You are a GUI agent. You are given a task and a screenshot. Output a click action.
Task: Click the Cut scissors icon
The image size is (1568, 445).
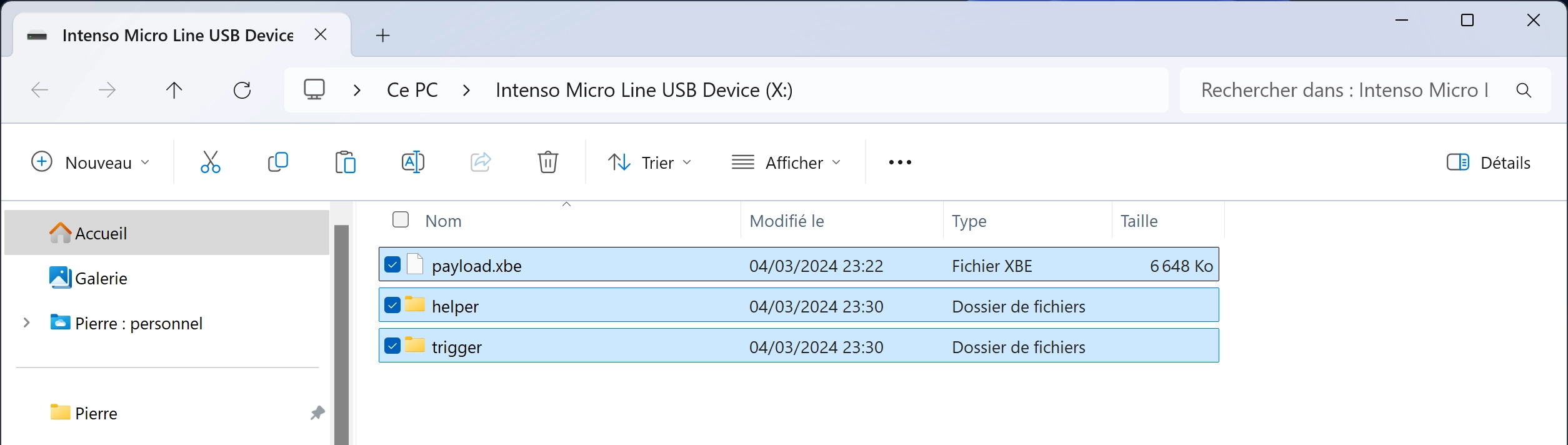pos(211,162)
